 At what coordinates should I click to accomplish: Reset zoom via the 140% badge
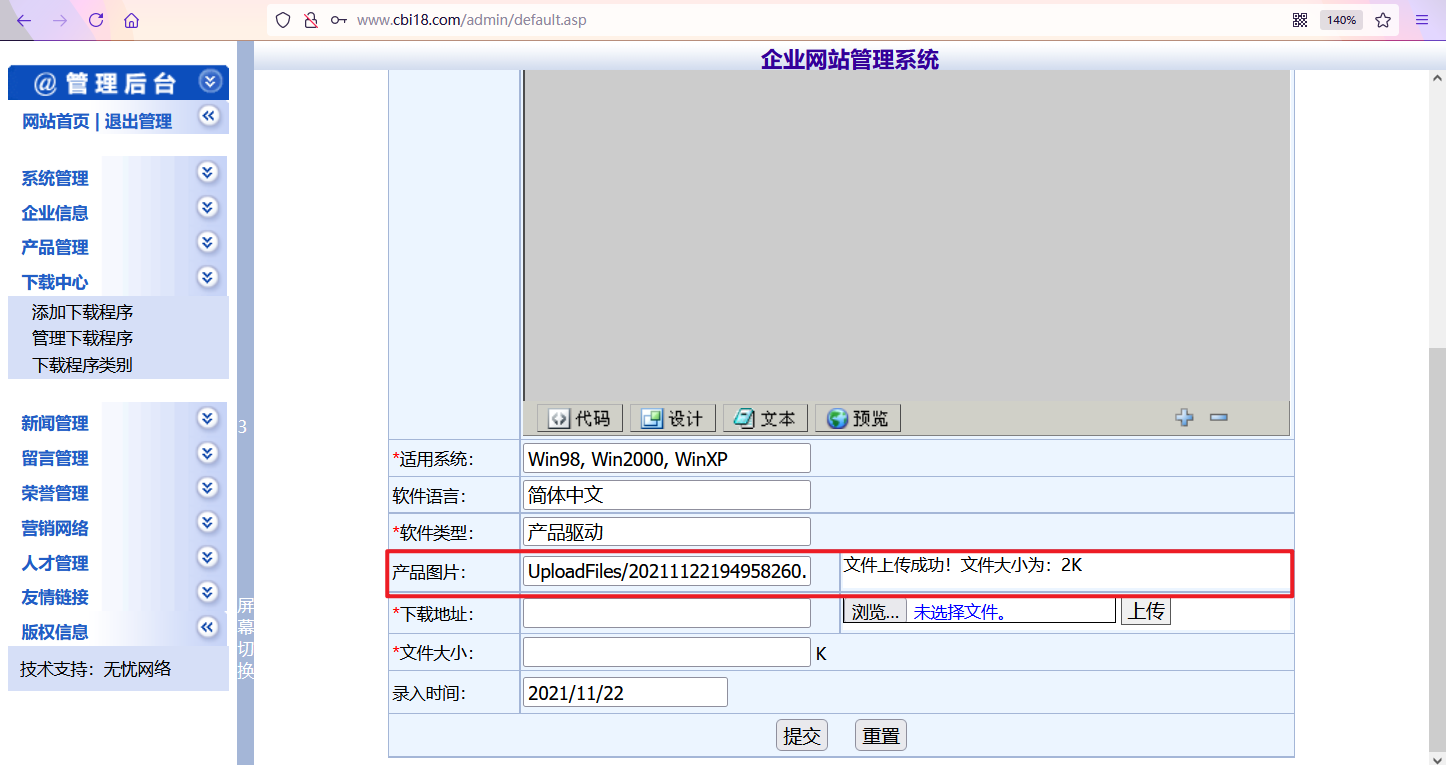pyautogui.click(x=1341, y=20)
